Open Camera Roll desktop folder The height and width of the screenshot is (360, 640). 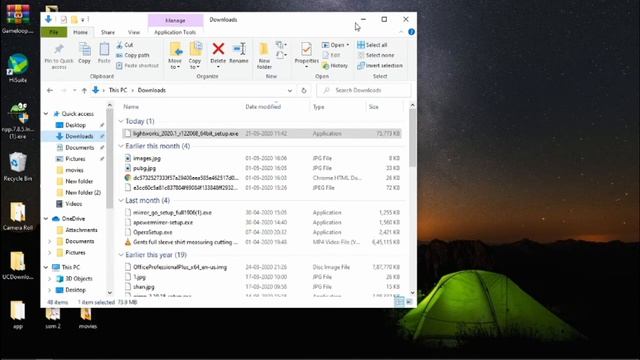click(18, 216)
